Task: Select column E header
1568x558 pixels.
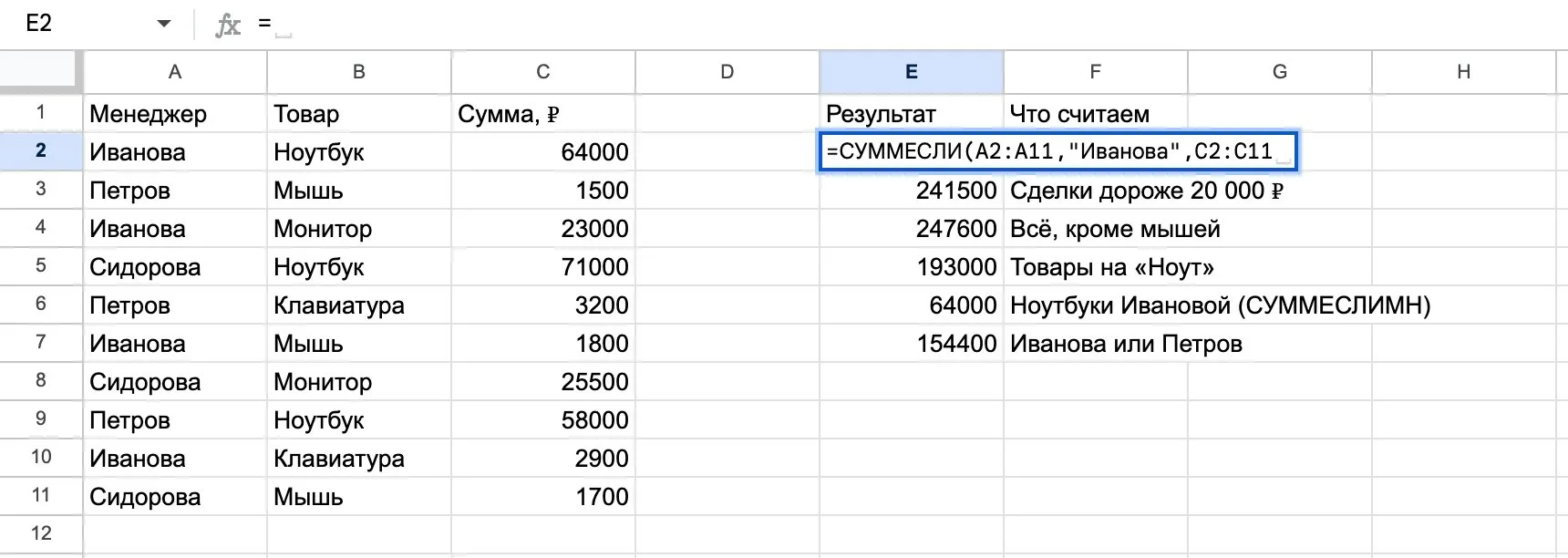Action: [912, 72]
